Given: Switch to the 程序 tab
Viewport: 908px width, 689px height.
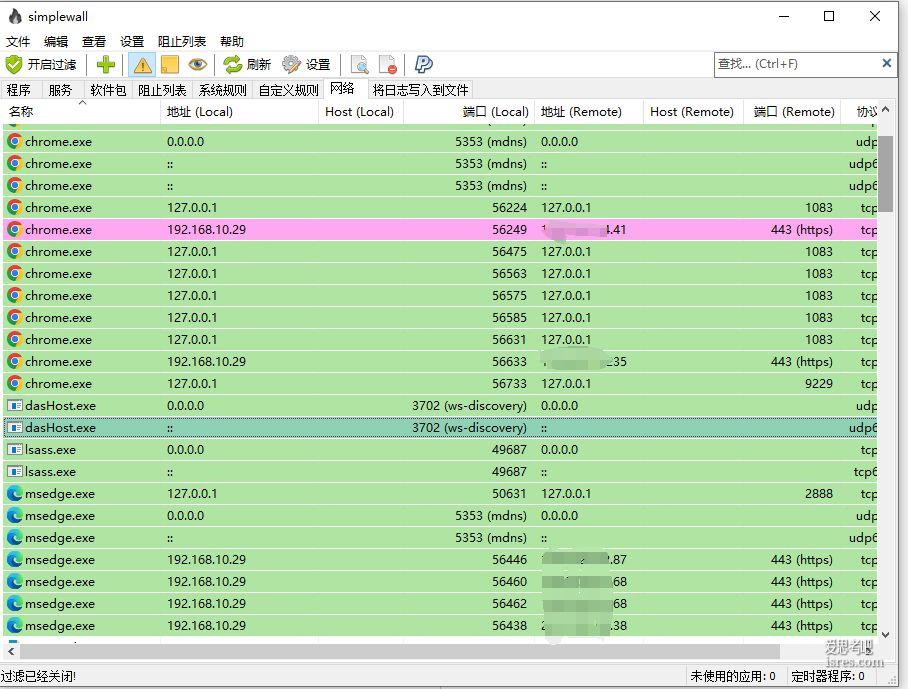Looking at the screenshot, I should (19, 90).
